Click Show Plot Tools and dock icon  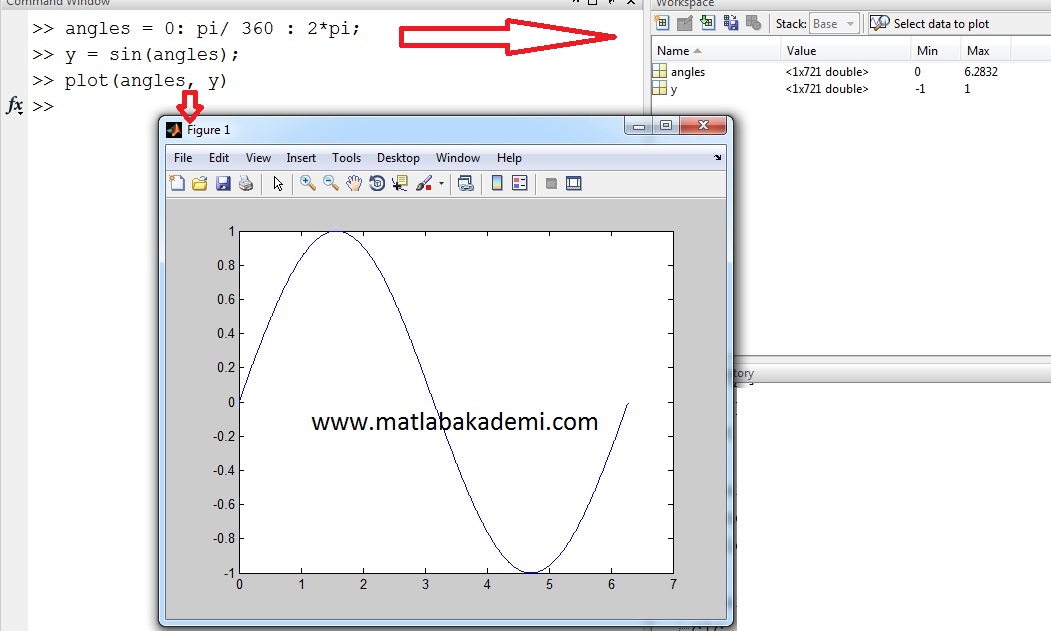[x=574, y=183]
